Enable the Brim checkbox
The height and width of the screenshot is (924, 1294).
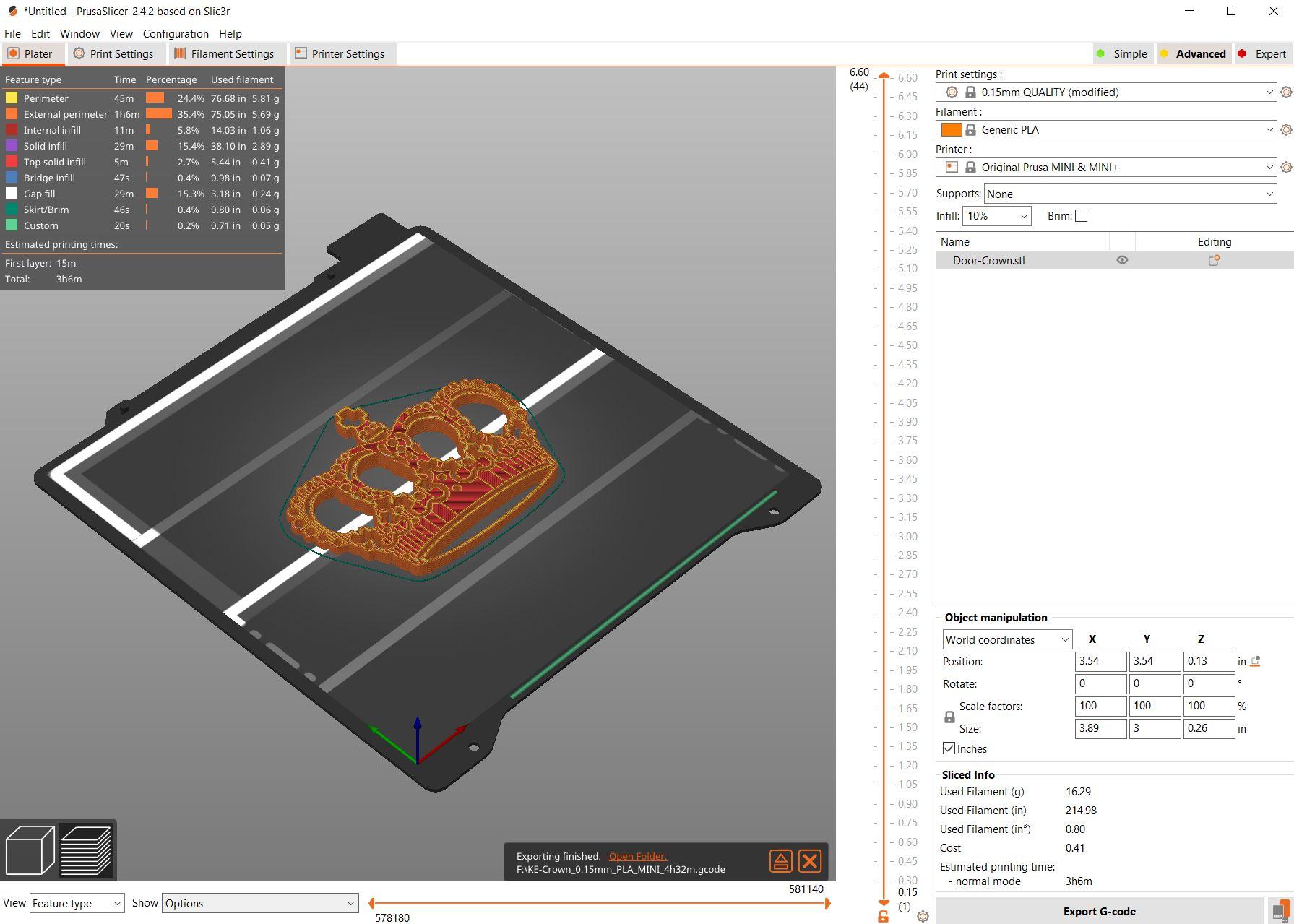click(x=1081, y=216)
